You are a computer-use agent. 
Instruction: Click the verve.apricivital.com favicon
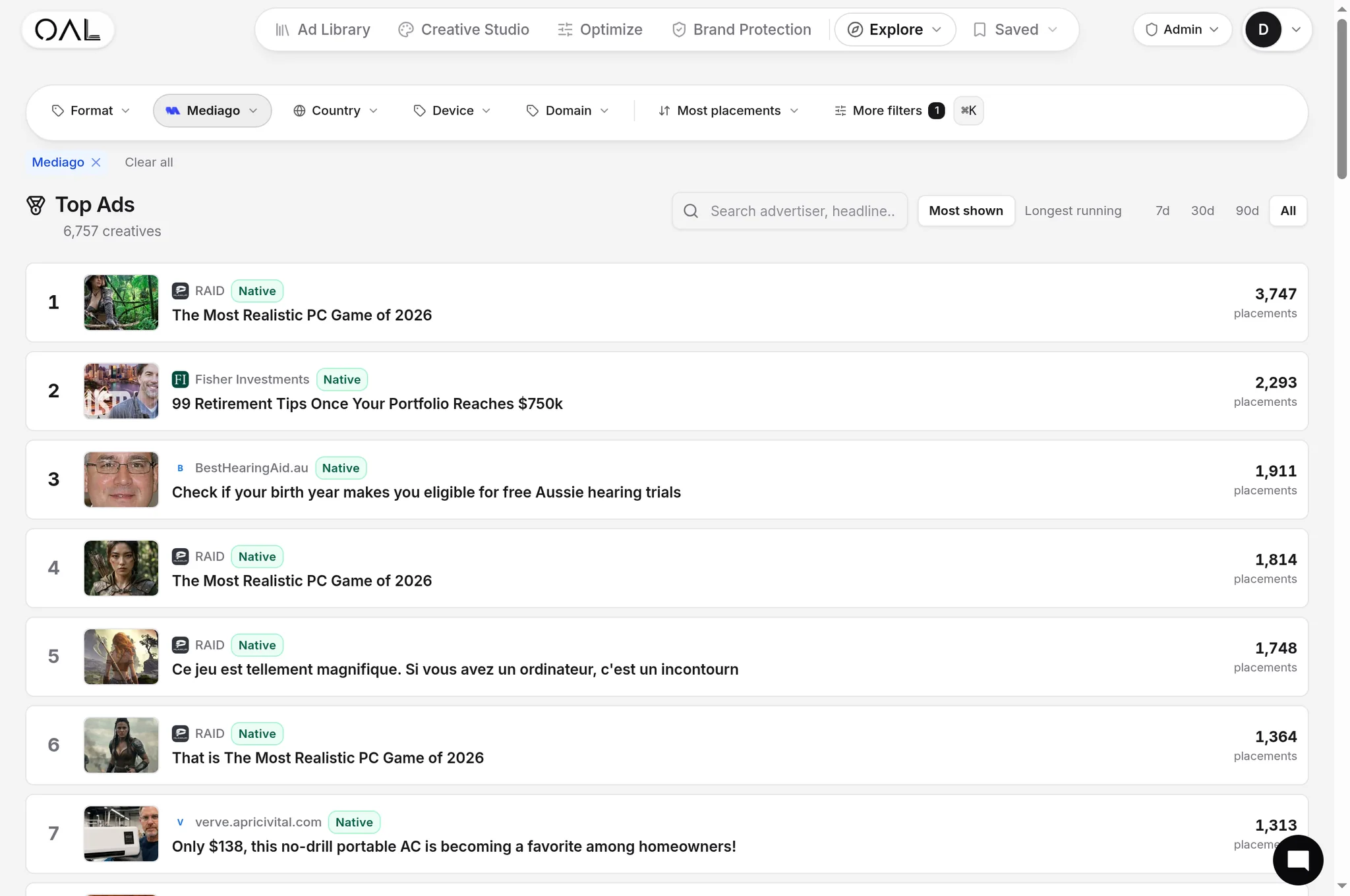(x=180, y=822)
